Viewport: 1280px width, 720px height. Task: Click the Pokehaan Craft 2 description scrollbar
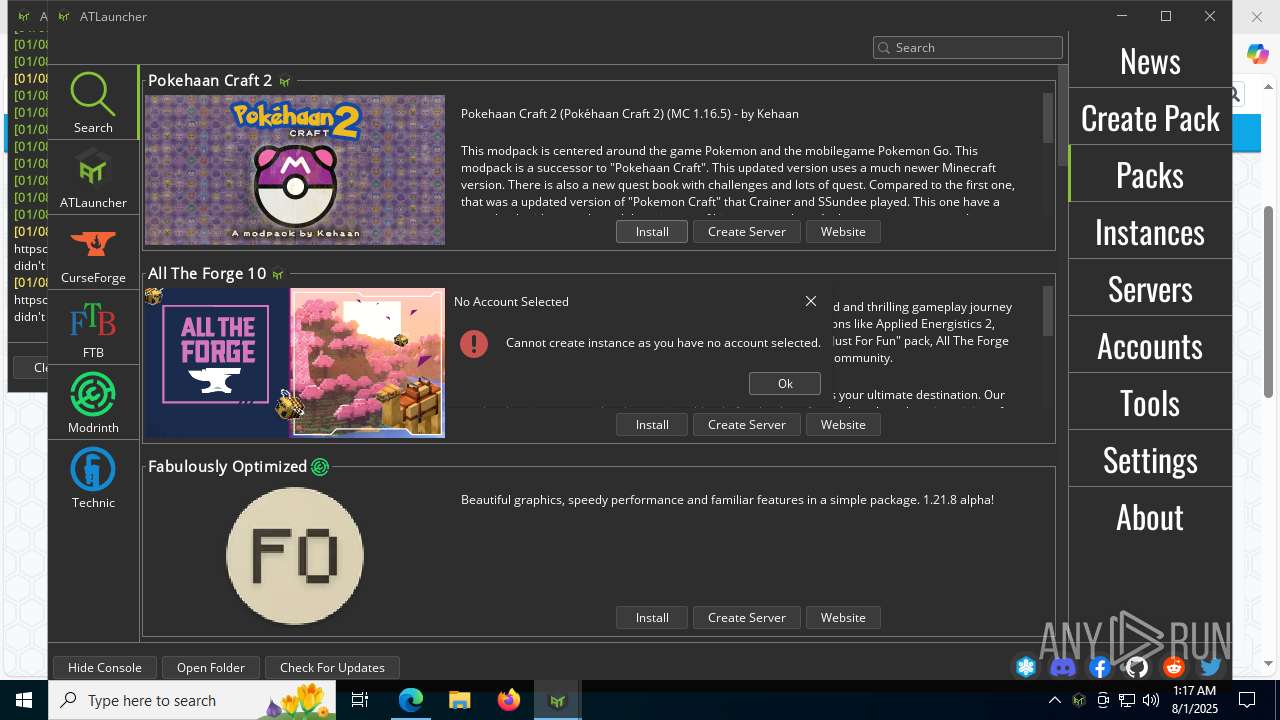1048,118
